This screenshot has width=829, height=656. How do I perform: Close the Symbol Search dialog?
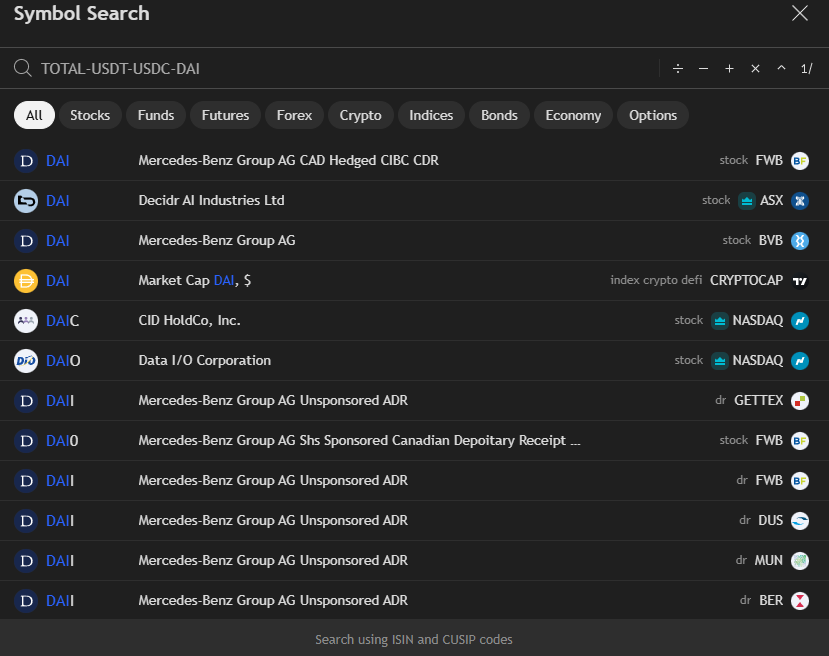800,13
